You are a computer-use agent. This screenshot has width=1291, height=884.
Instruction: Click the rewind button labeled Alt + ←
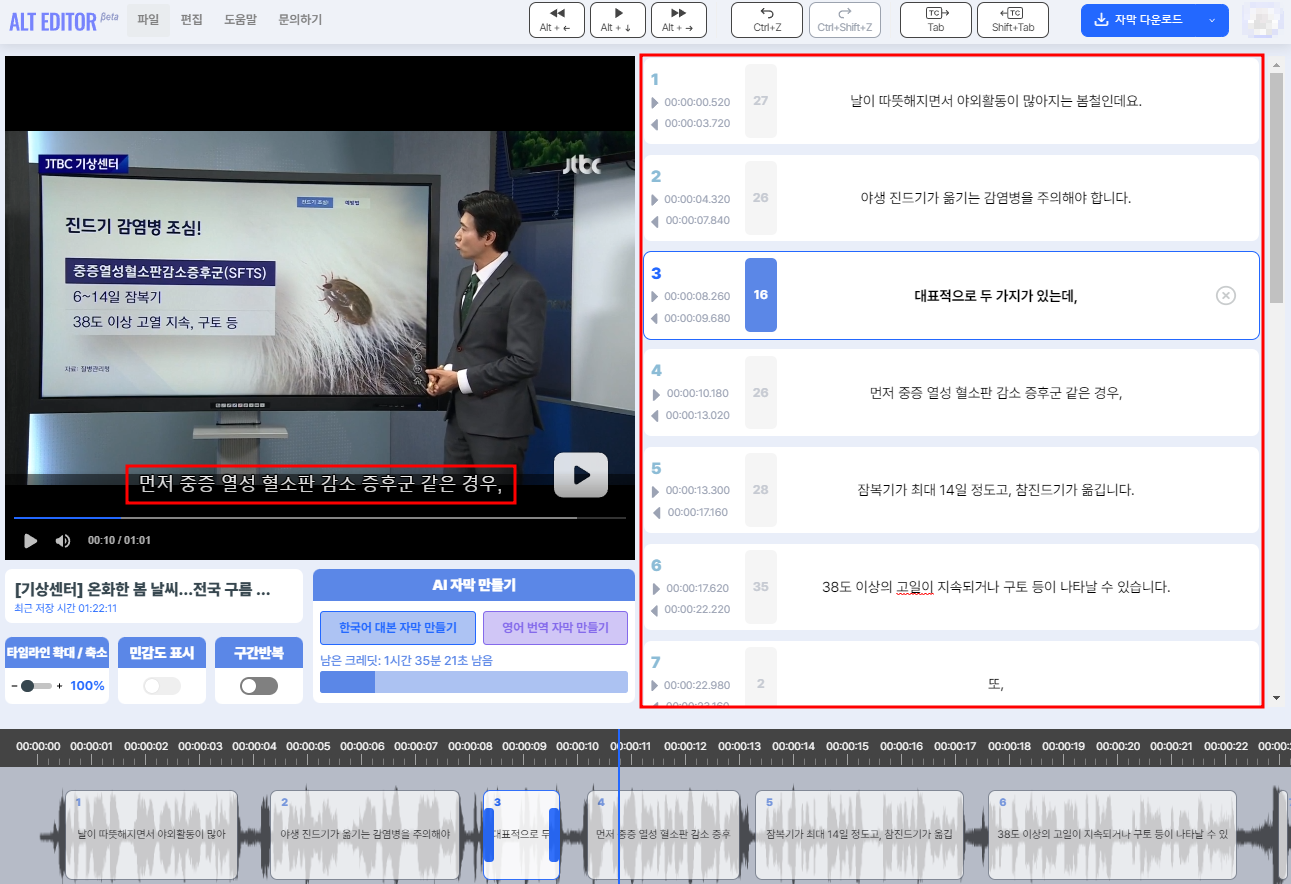[557, 20]
